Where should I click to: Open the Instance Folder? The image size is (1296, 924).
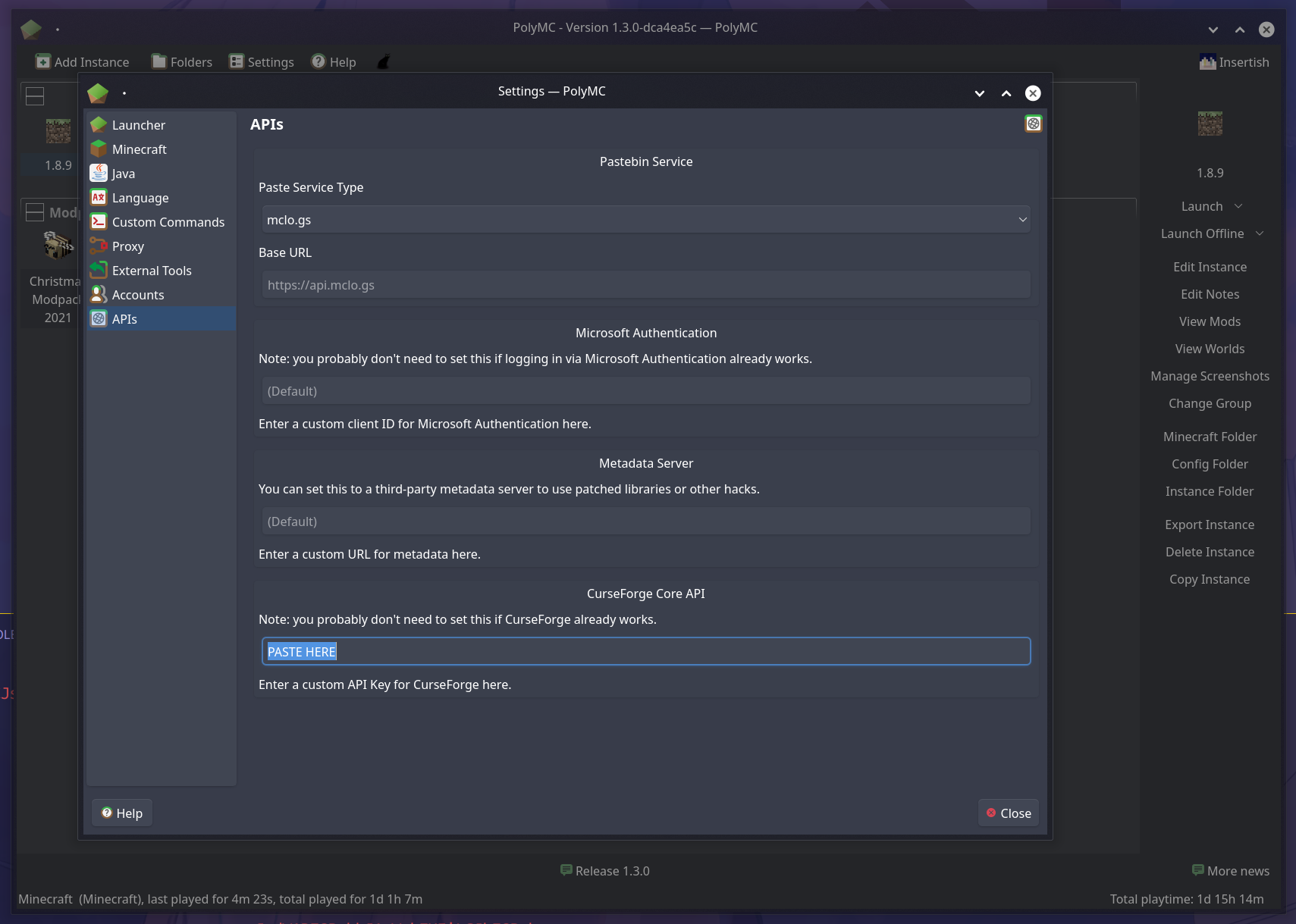tap(1210, 491)
